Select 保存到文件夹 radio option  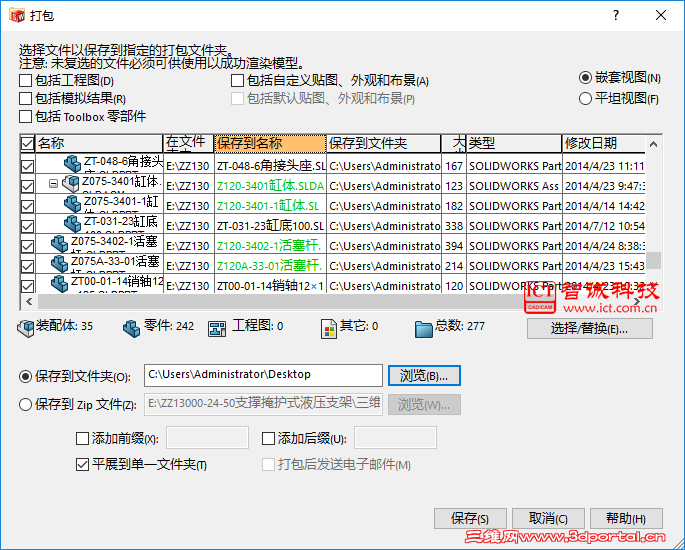point(25,376)
